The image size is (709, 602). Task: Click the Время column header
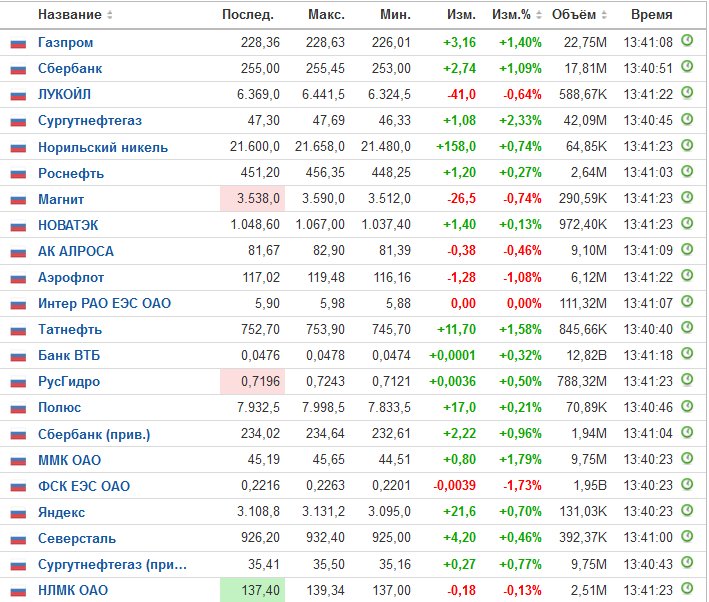click(x=652, y=14)
